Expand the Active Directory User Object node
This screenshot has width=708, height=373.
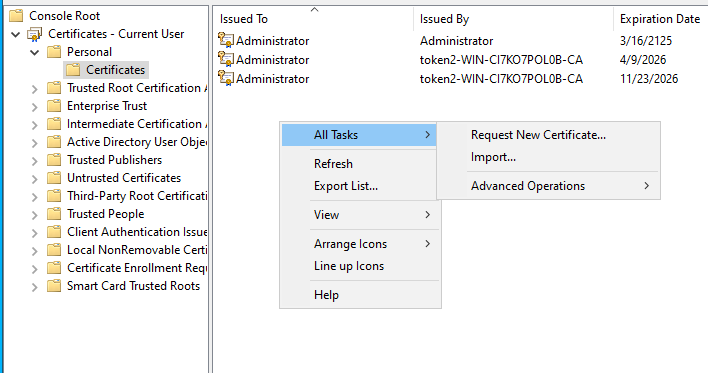click(x=35, y=143)
